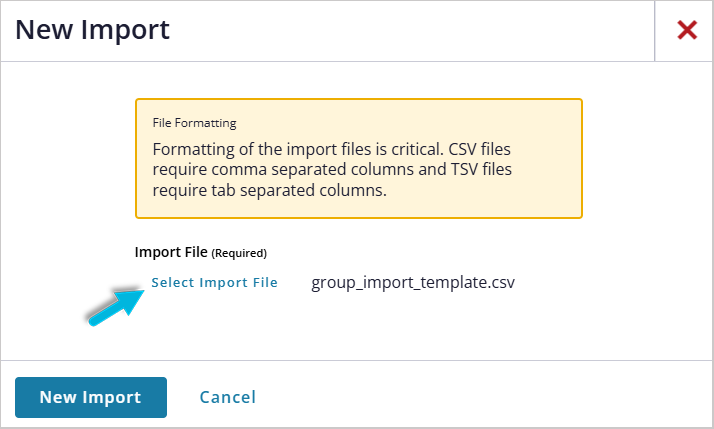The height and width of the screenshot is (429, 714).
Task: Click the File Formatting heading
Action: pos(194,124)
